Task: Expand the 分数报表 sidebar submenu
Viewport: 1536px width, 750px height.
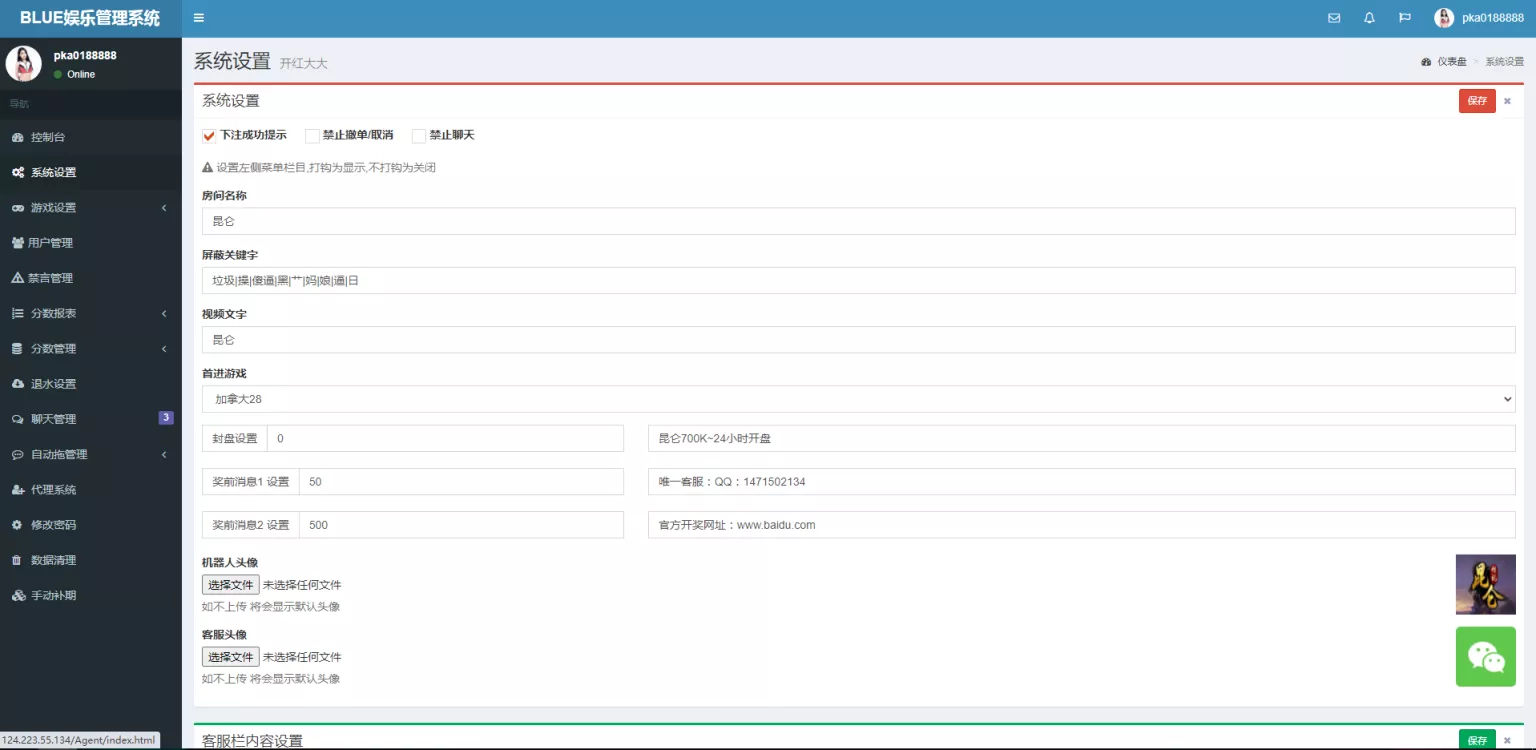Action: coord(90,314)
